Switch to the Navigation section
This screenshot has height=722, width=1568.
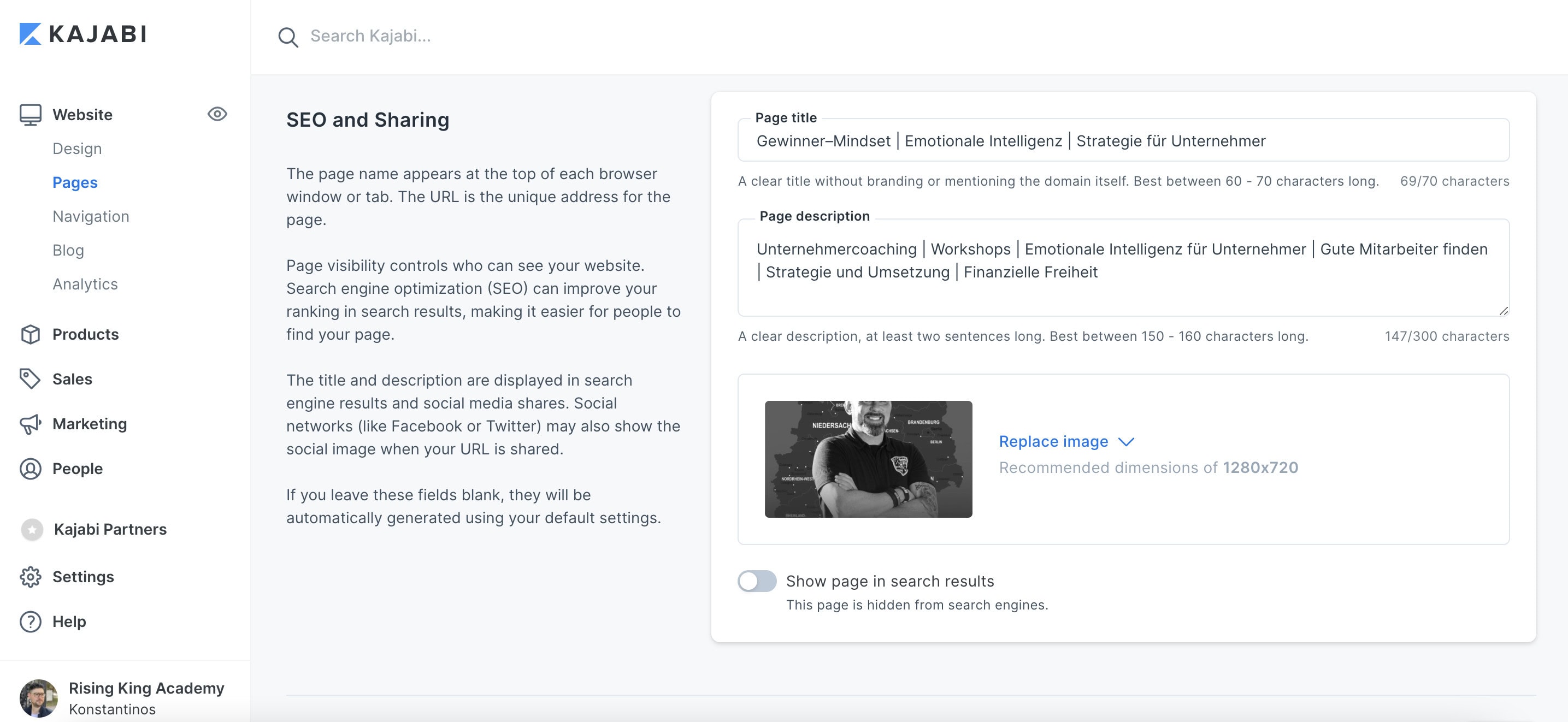click(x=91, y=216)
